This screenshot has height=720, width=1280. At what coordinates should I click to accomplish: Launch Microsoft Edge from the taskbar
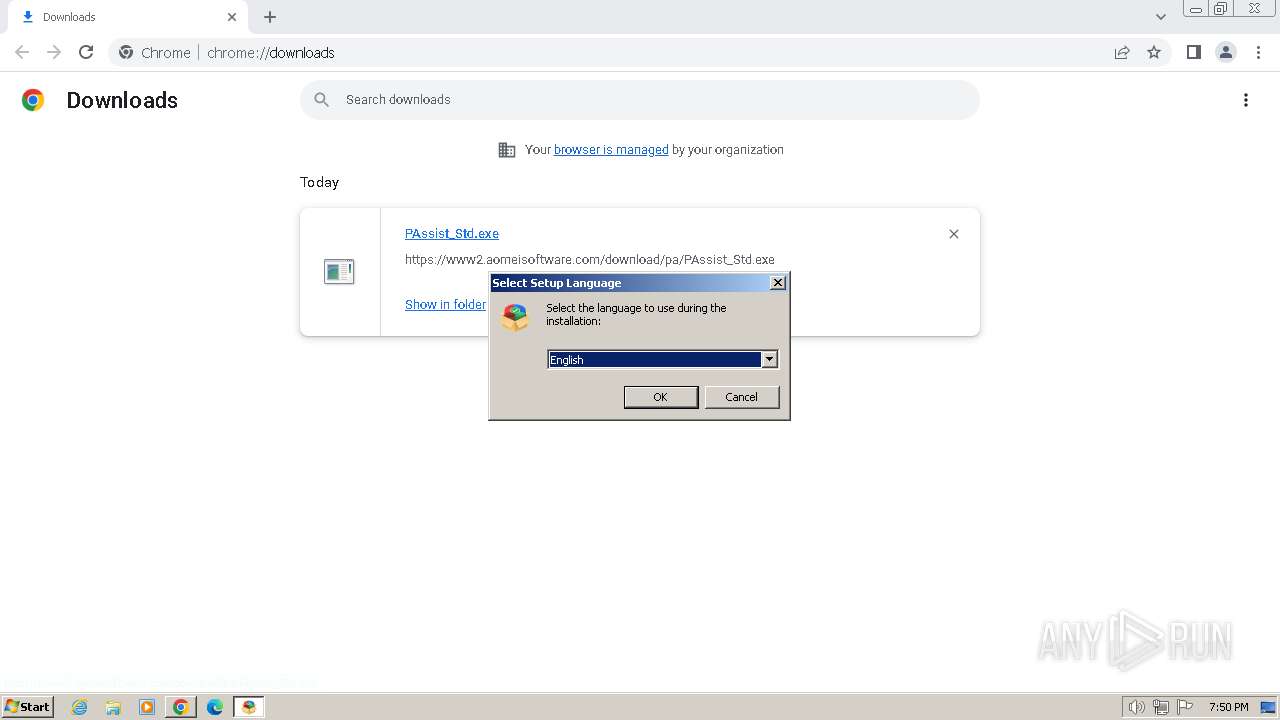pos(215,707)
